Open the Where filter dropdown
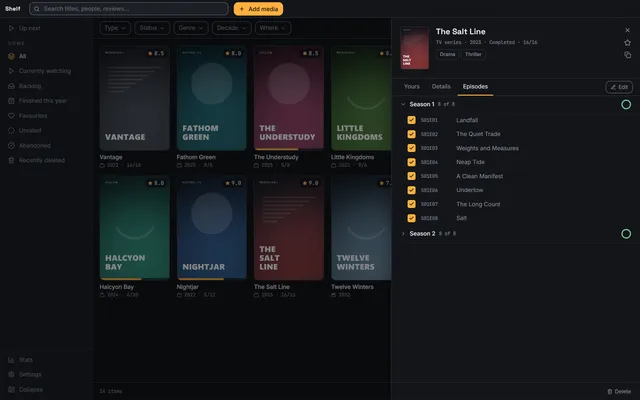The height and width of the screenshot is (400, 640). pos(273,28)
